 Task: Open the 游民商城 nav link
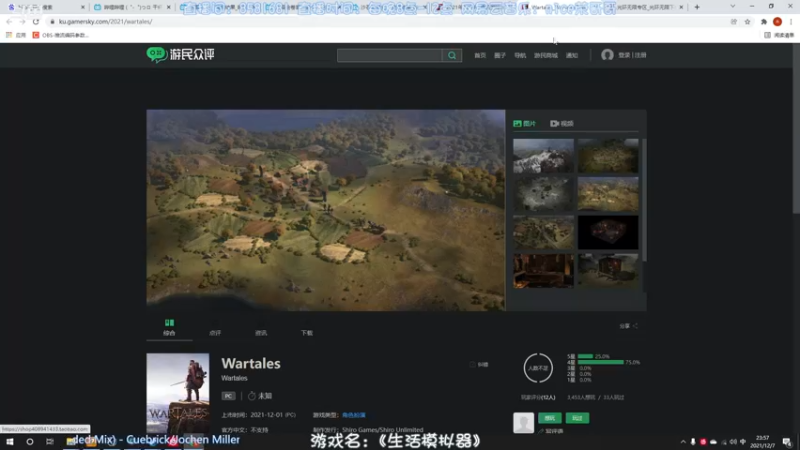click(546, 55)
